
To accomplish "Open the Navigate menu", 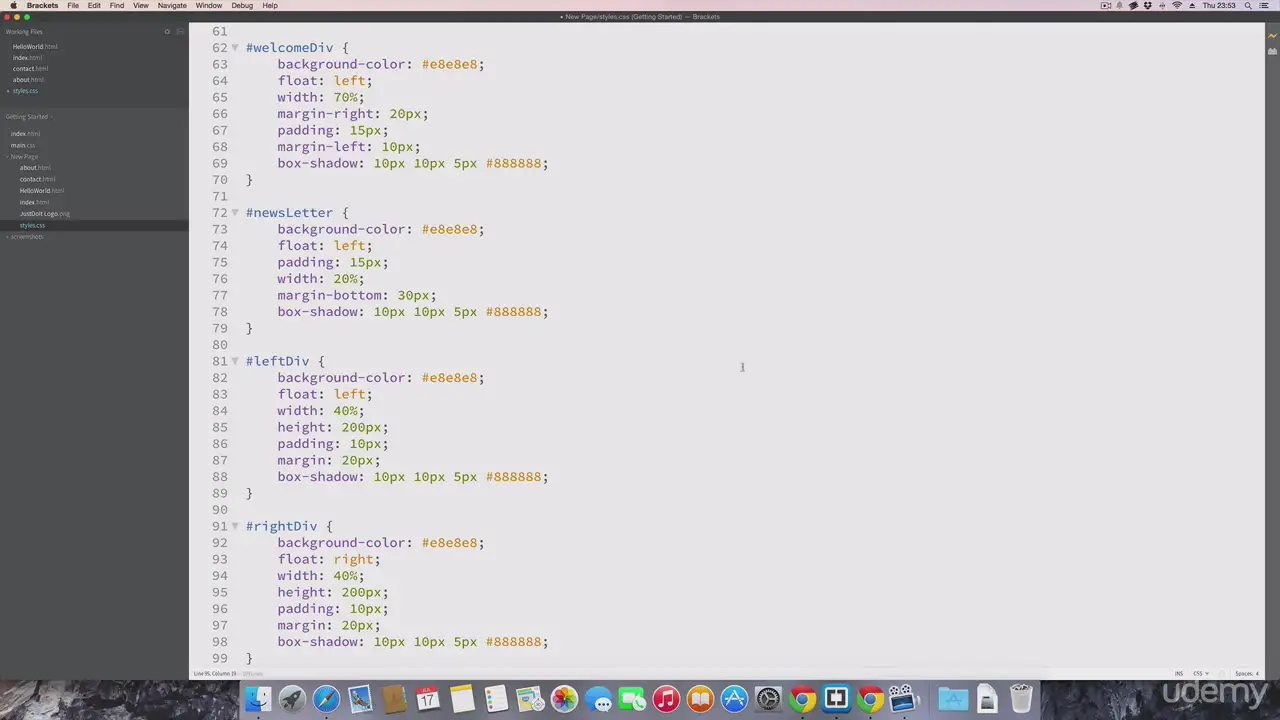I will coord(172,5).
